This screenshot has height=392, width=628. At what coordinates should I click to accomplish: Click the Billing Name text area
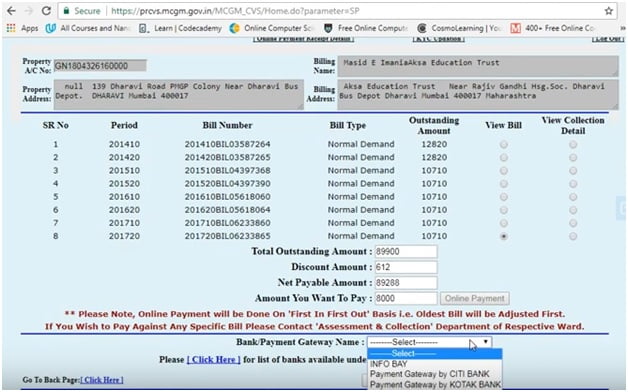click(478, 66)
